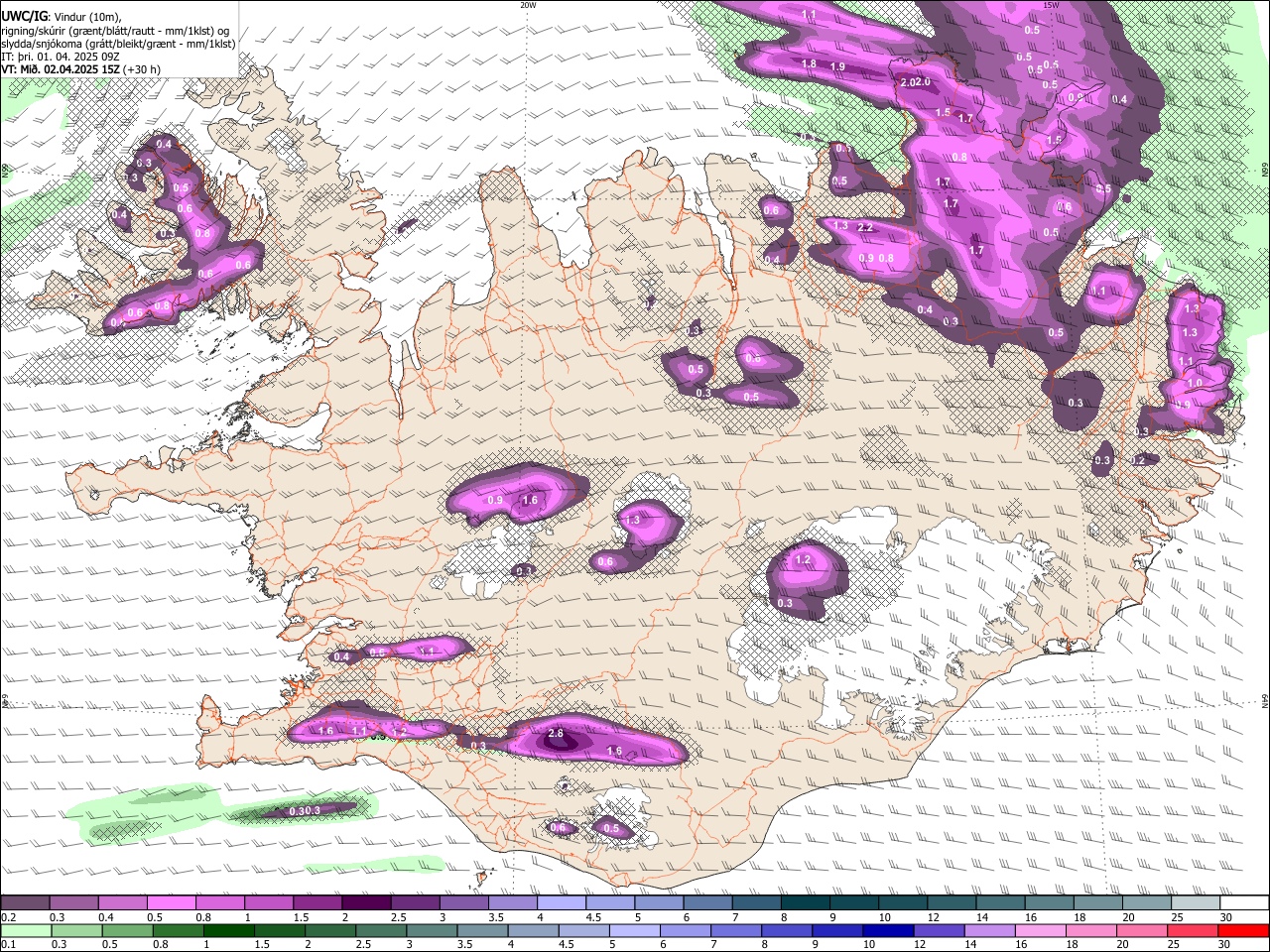This screenshot has width=1270, height=952.
Task: Click the '2.2' snowfall value in the north
Action: coord(864,228)
